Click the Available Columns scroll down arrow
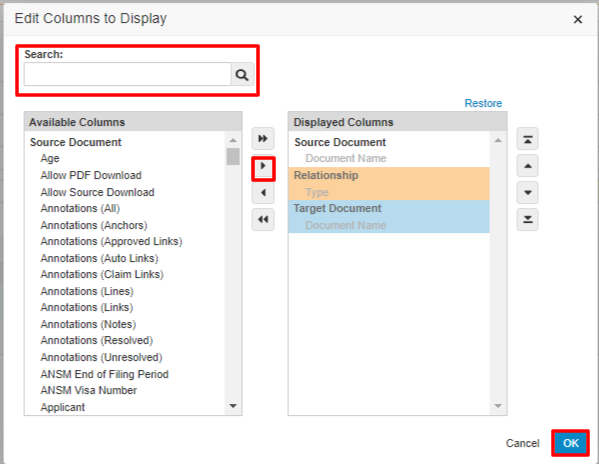This screenshot has width=599, height=464. pos(233,406)
